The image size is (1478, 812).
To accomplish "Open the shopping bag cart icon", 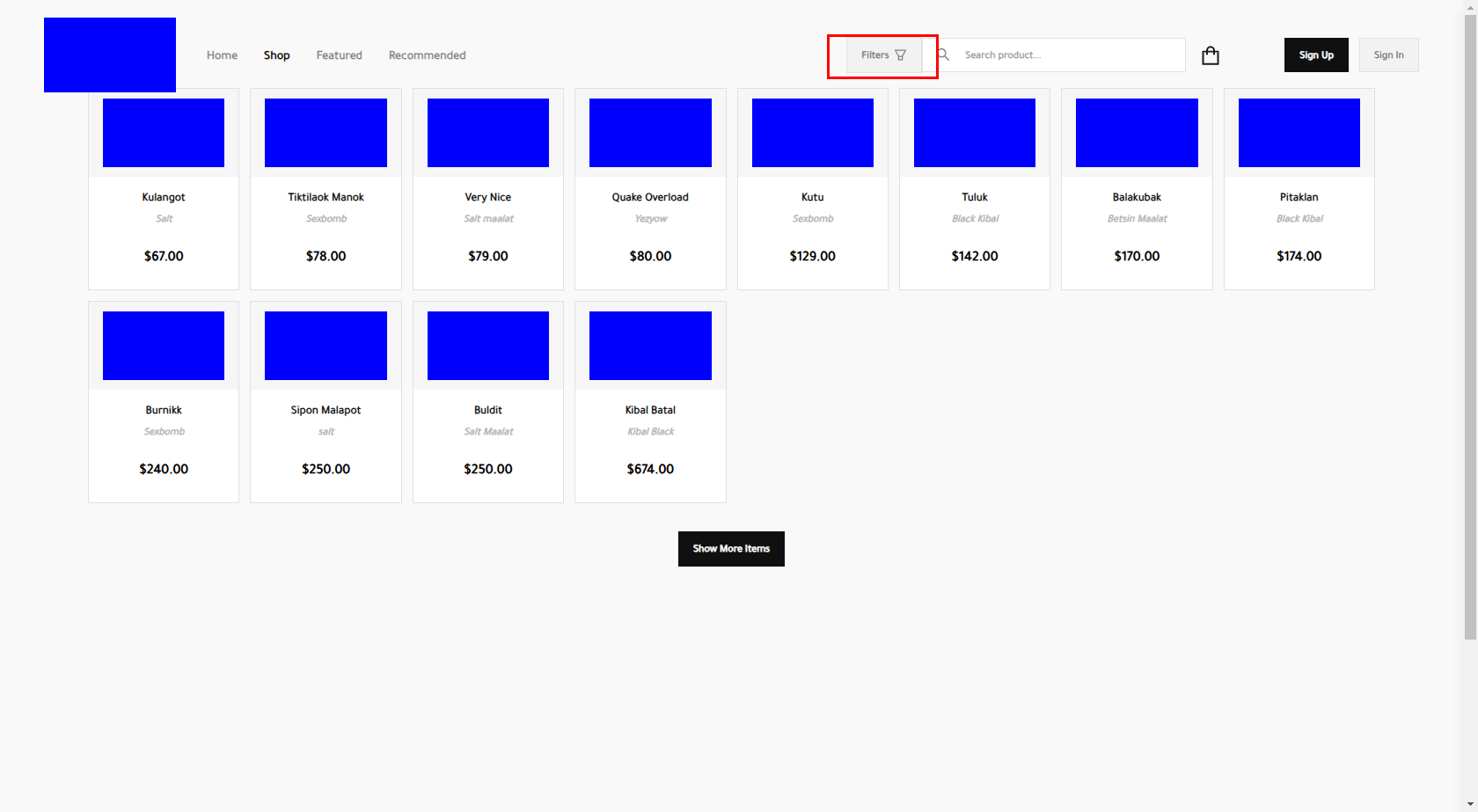I will pos(1211,55).
